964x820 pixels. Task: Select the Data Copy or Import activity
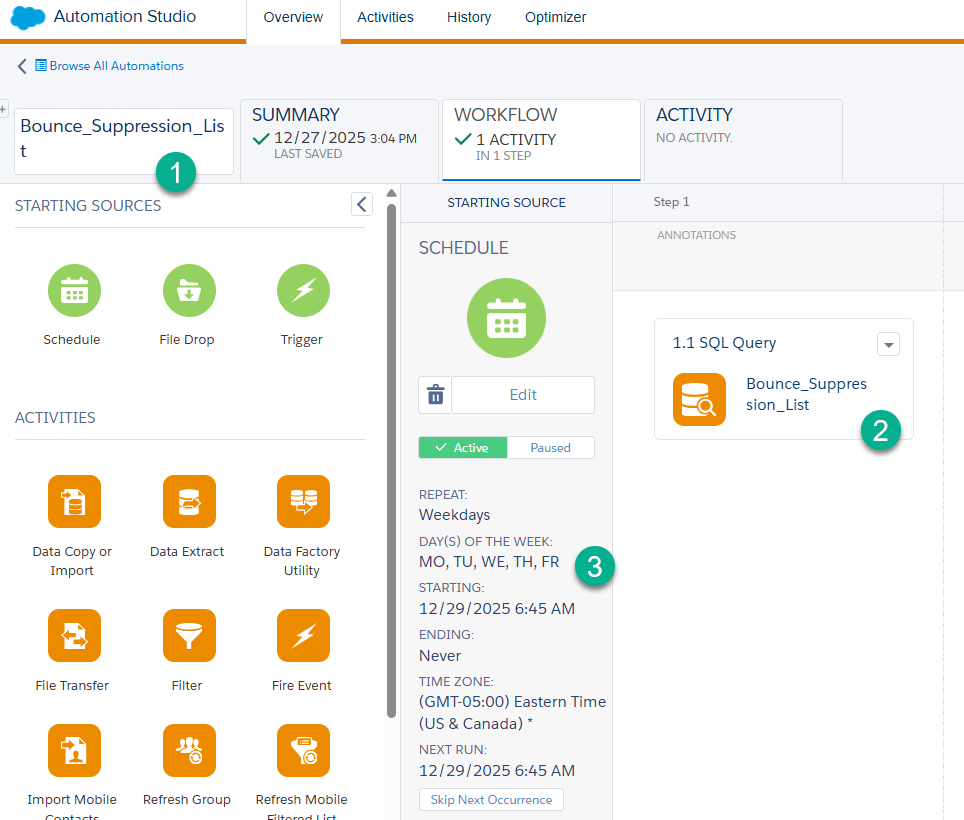click(x=74, y=501)
